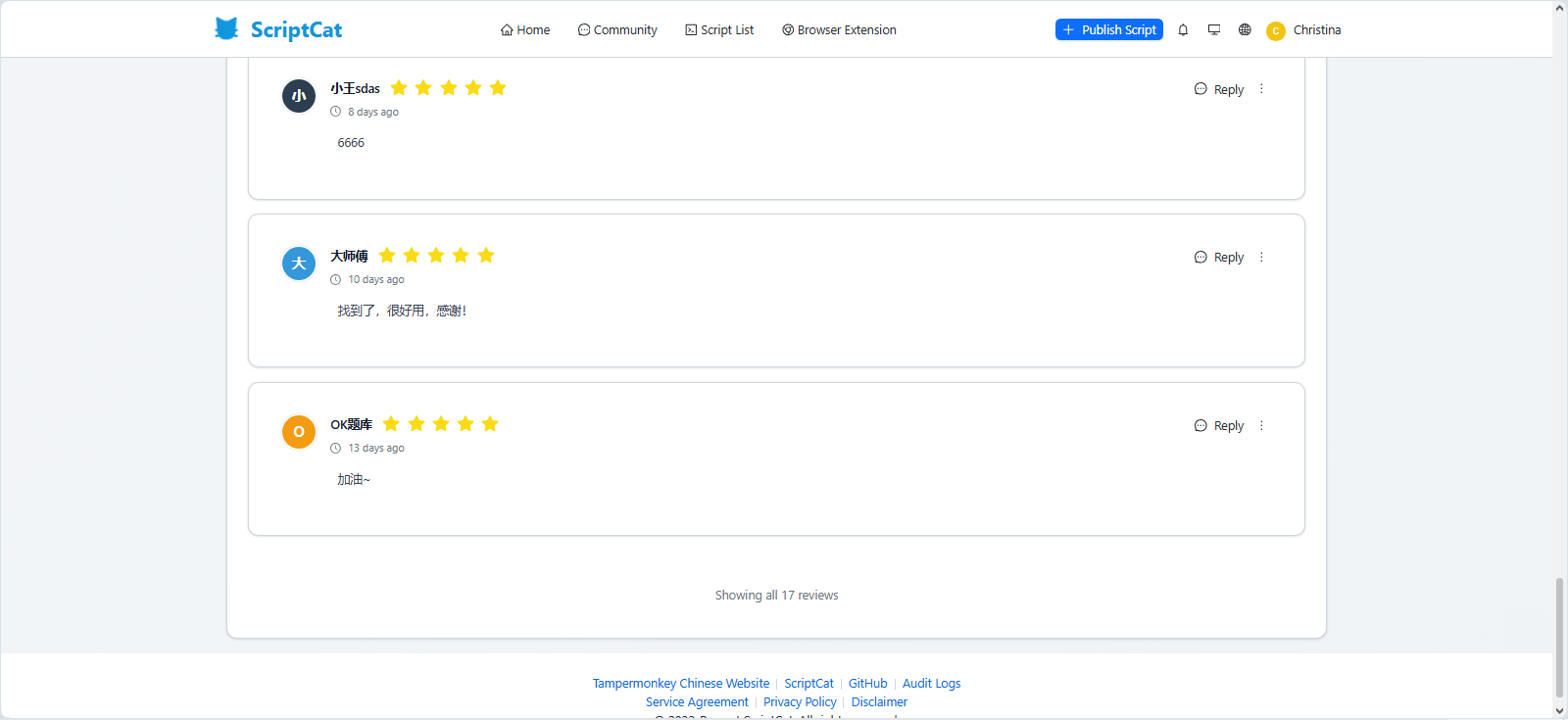
Task: Open more options for 大师傅 review
Action: [x=1261, y=258]
